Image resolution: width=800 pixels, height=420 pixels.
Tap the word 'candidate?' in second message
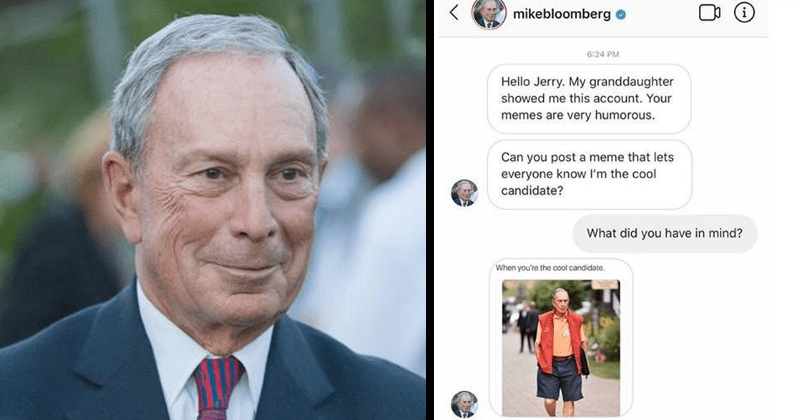pyautogui.click(x=532, y=191)
